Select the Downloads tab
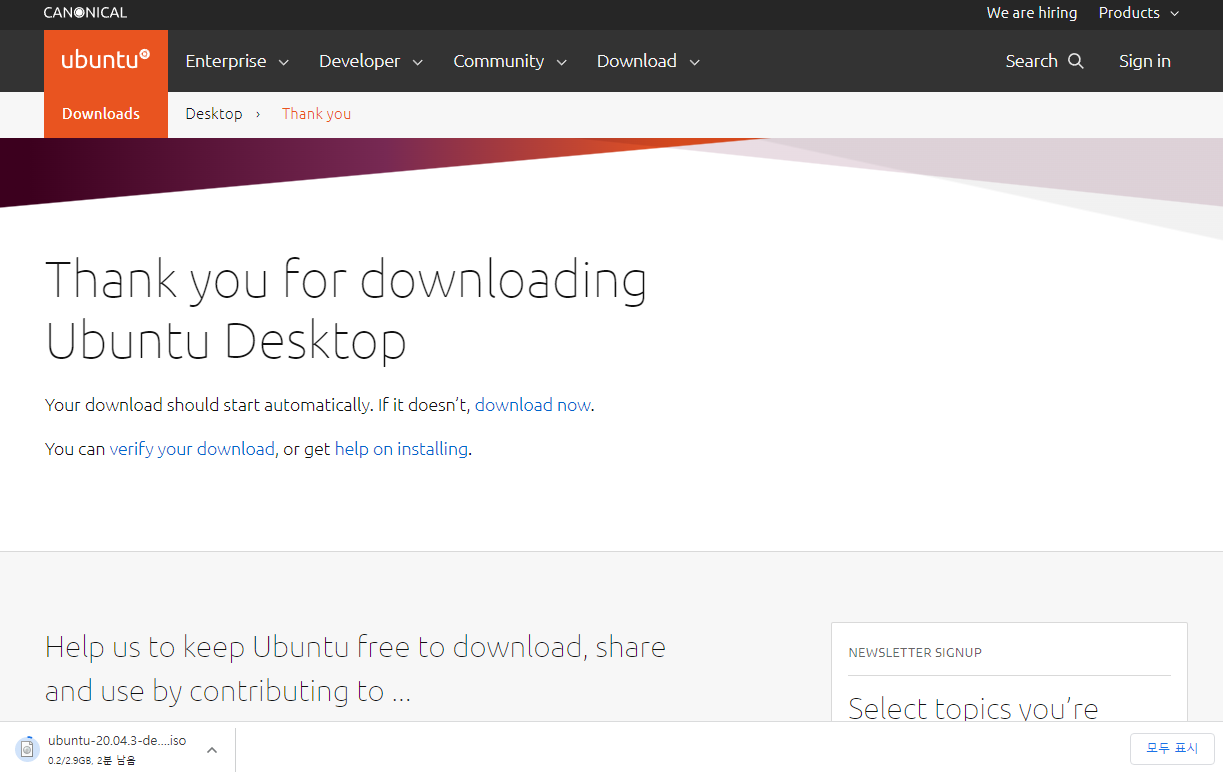Screen dimensions: 1223x774 [101, 114]
